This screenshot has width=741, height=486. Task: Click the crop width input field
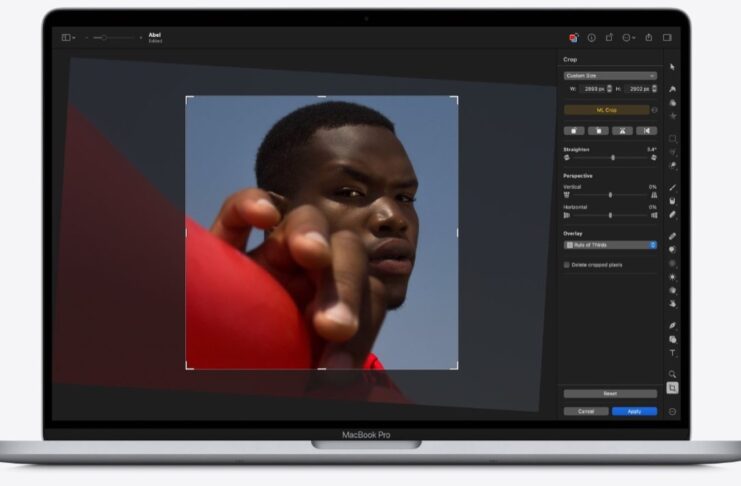593,88
